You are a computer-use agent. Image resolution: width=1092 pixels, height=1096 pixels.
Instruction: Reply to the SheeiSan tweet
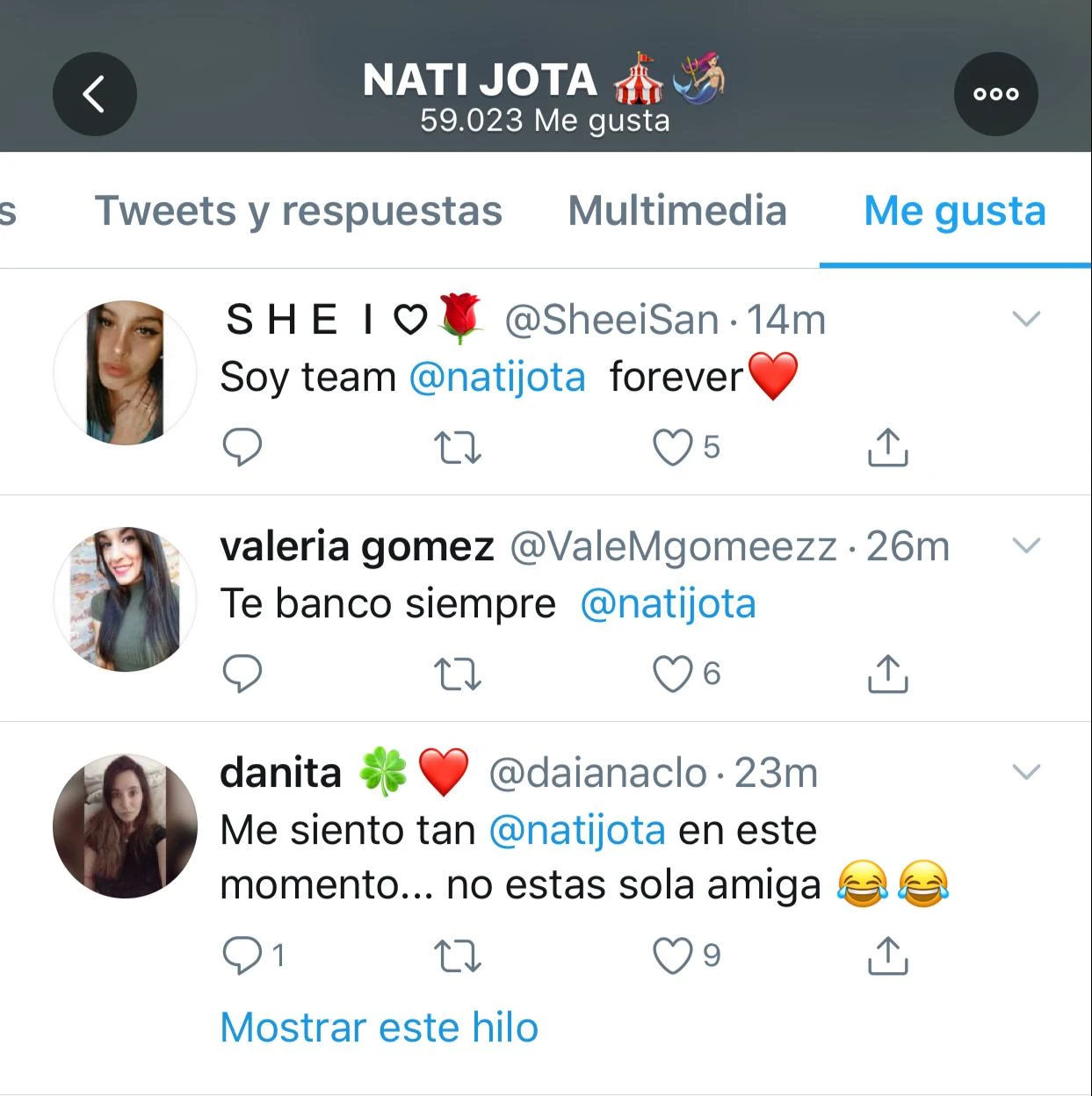pyautogui.click(x=242, y=447)
